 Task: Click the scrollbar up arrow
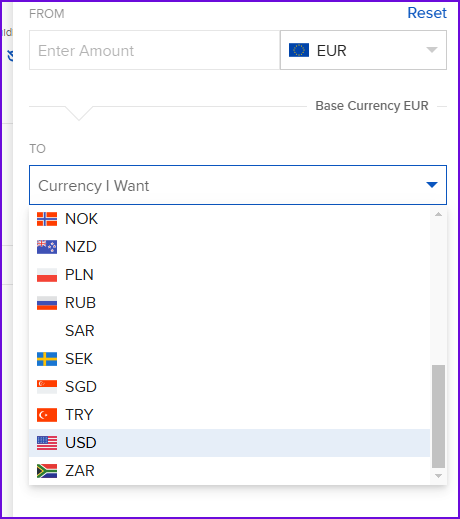tap(438, 214)
